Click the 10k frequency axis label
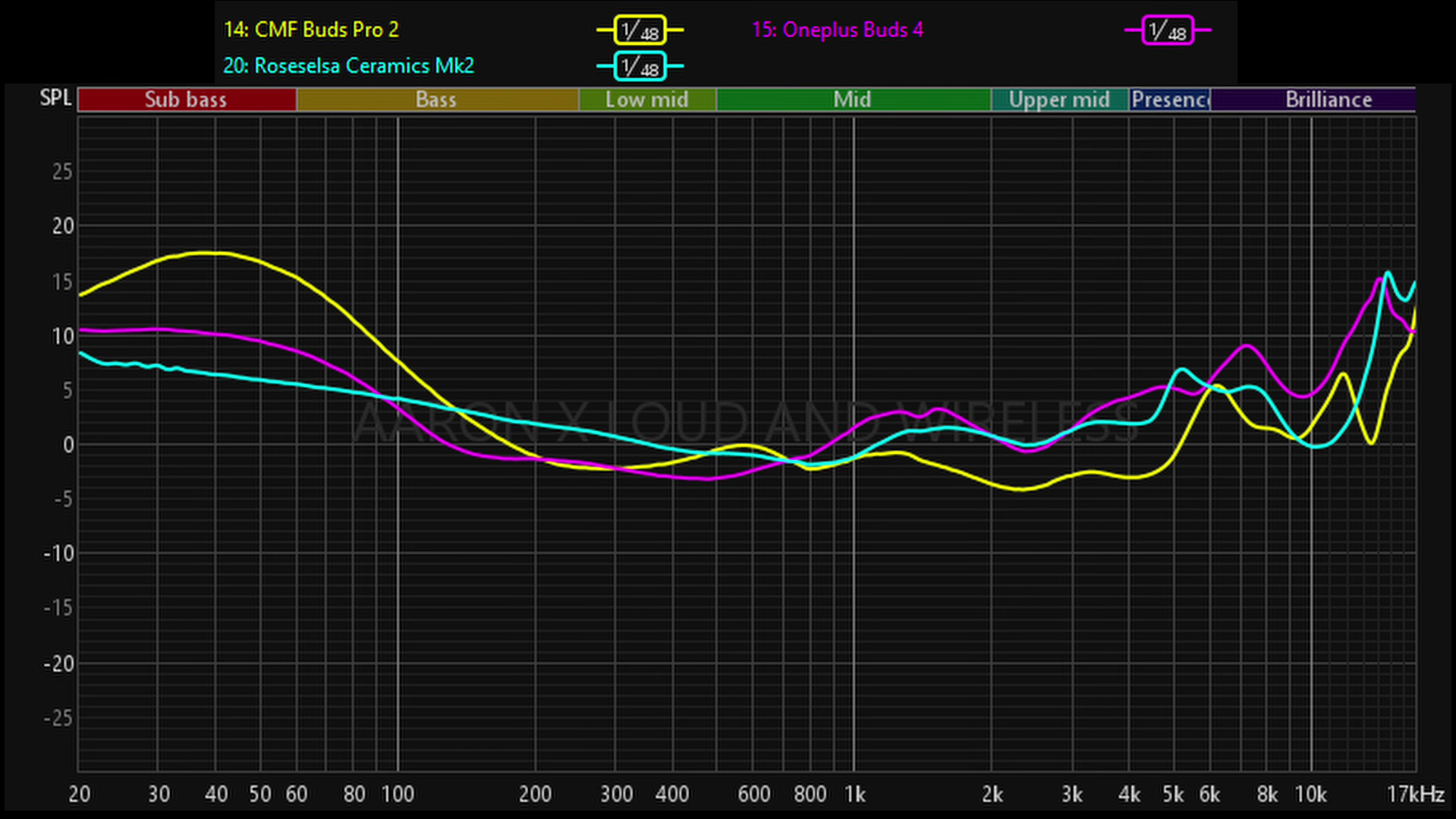Image resolution: width=1456 pixels, height=819 pixels. pyautogui.click(x=1311, y=794)
